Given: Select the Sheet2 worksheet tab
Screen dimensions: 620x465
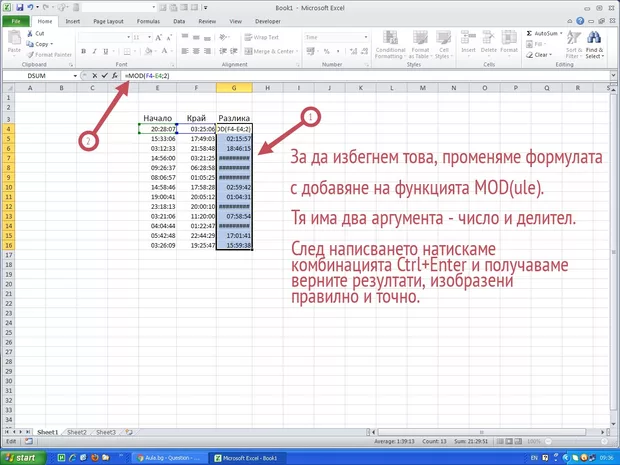Looking at the screenshot, I should [77, 432].
